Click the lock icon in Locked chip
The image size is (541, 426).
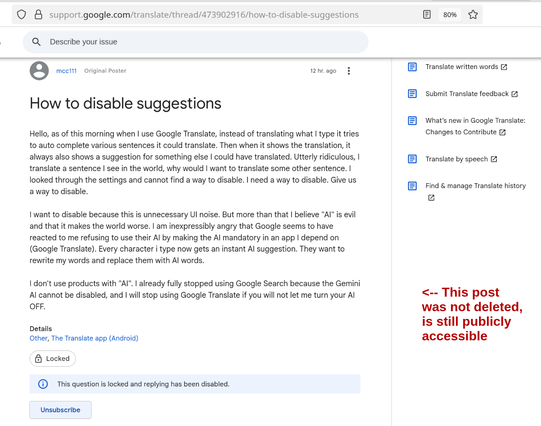(x=38, y=358)
